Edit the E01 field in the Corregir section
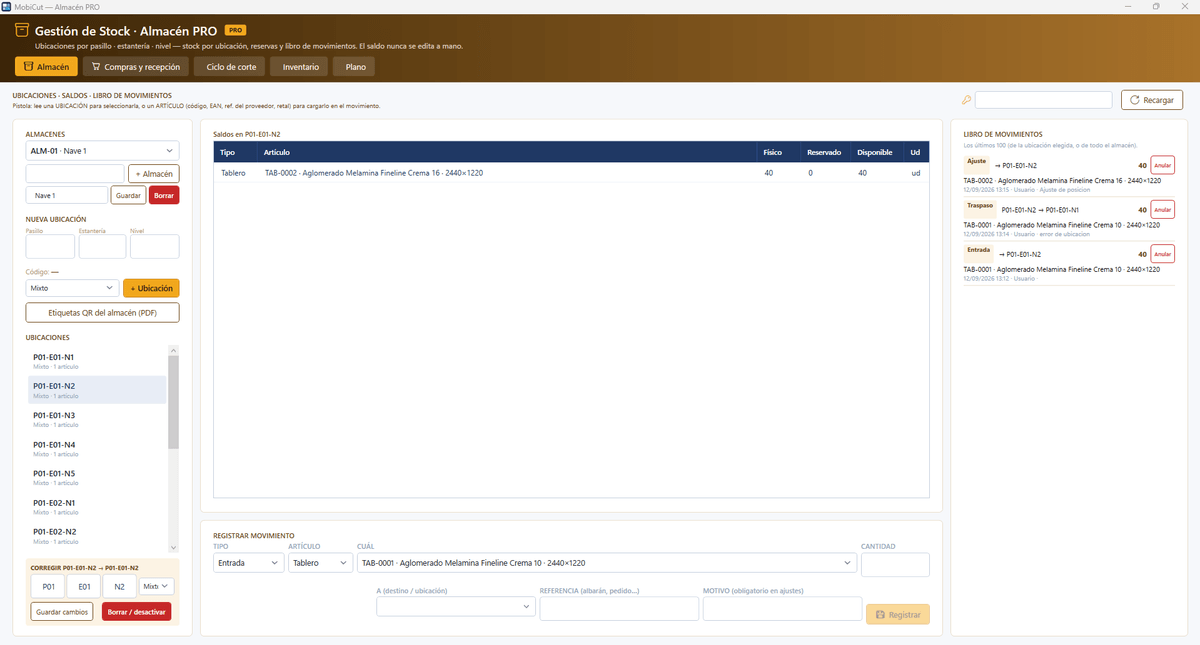This screenshot has height=645, width=1200. click(x=84, y=587)
